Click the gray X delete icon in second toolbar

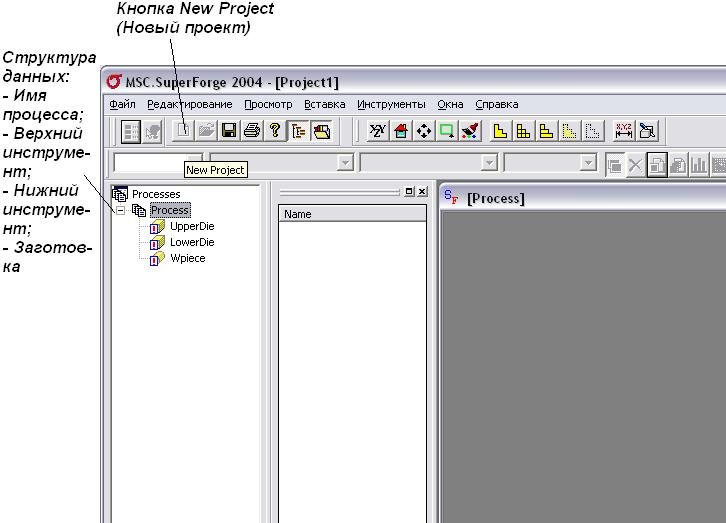point(635,165)
